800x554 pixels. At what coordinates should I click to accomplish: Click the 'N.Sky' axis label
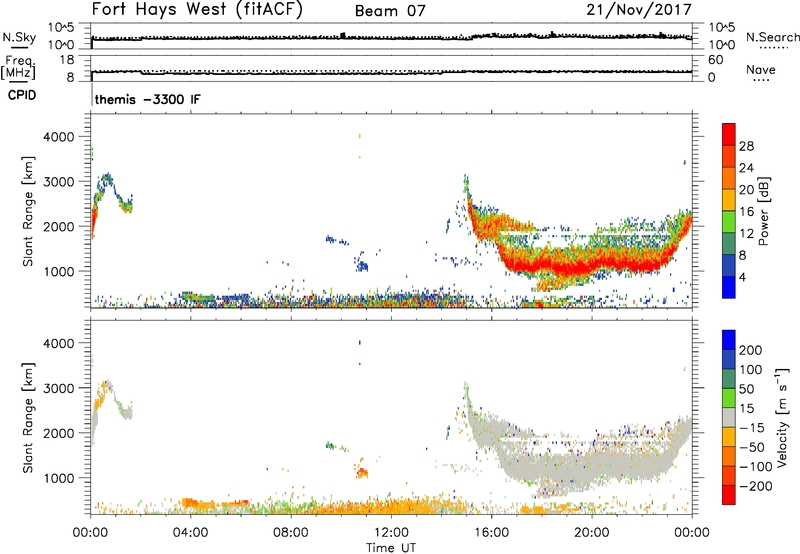pyautogui.click(x=19, y=37)
